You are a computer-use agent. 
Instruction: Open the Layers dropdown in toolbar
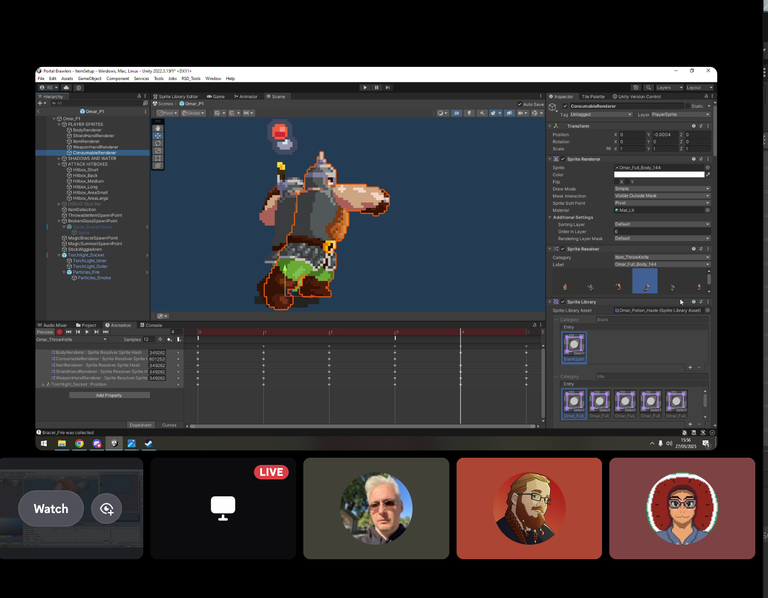click(669, 88)
